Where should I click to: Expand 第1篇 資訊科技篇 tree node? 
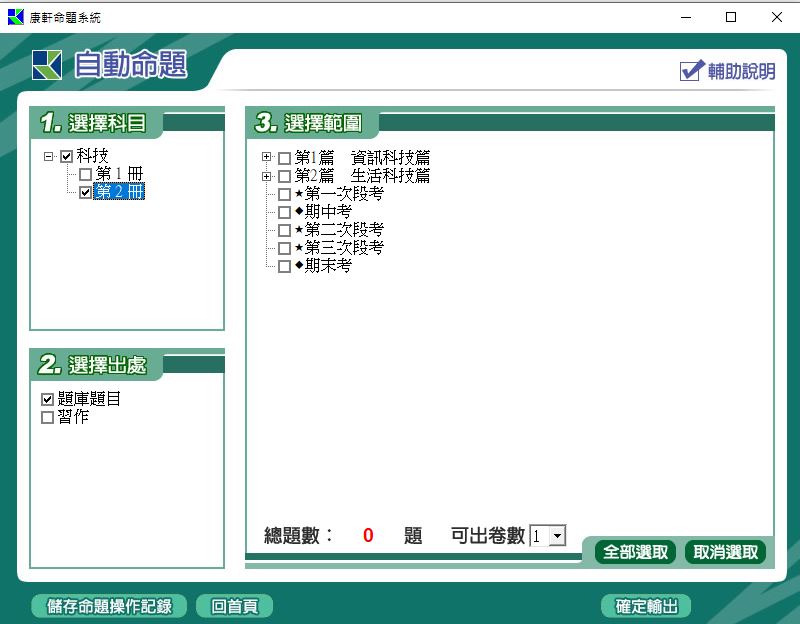point(266,158)
